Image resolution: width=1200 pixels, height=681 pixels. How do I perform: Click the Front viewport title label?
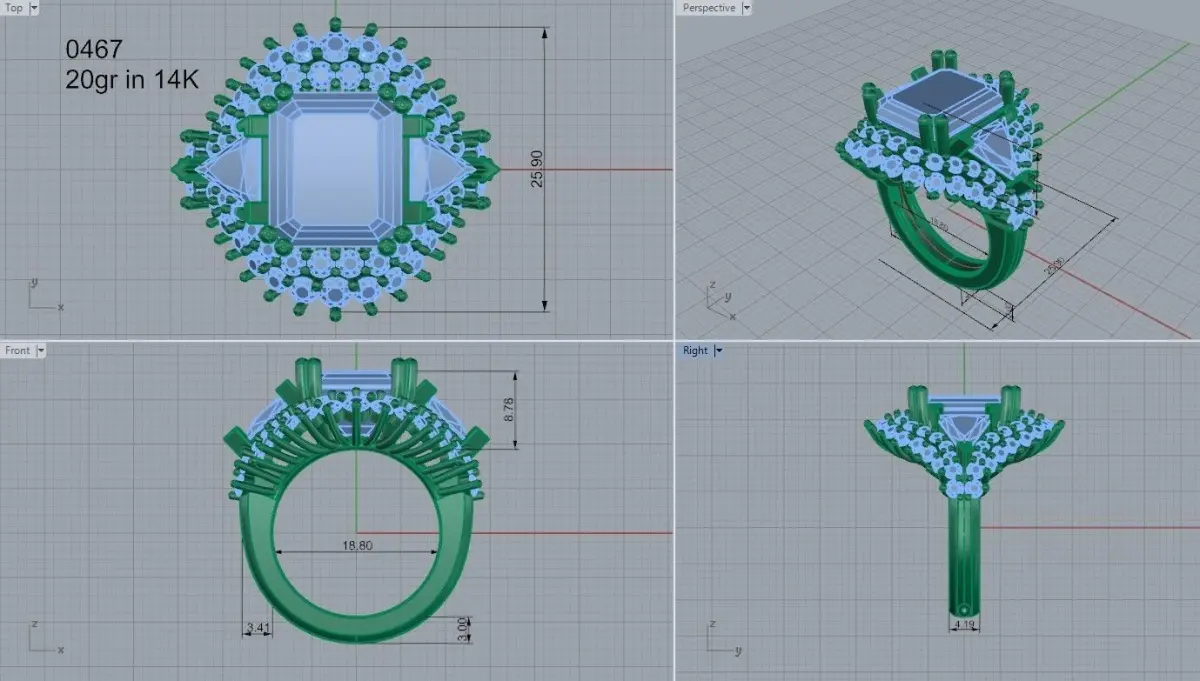coord(17,350)
